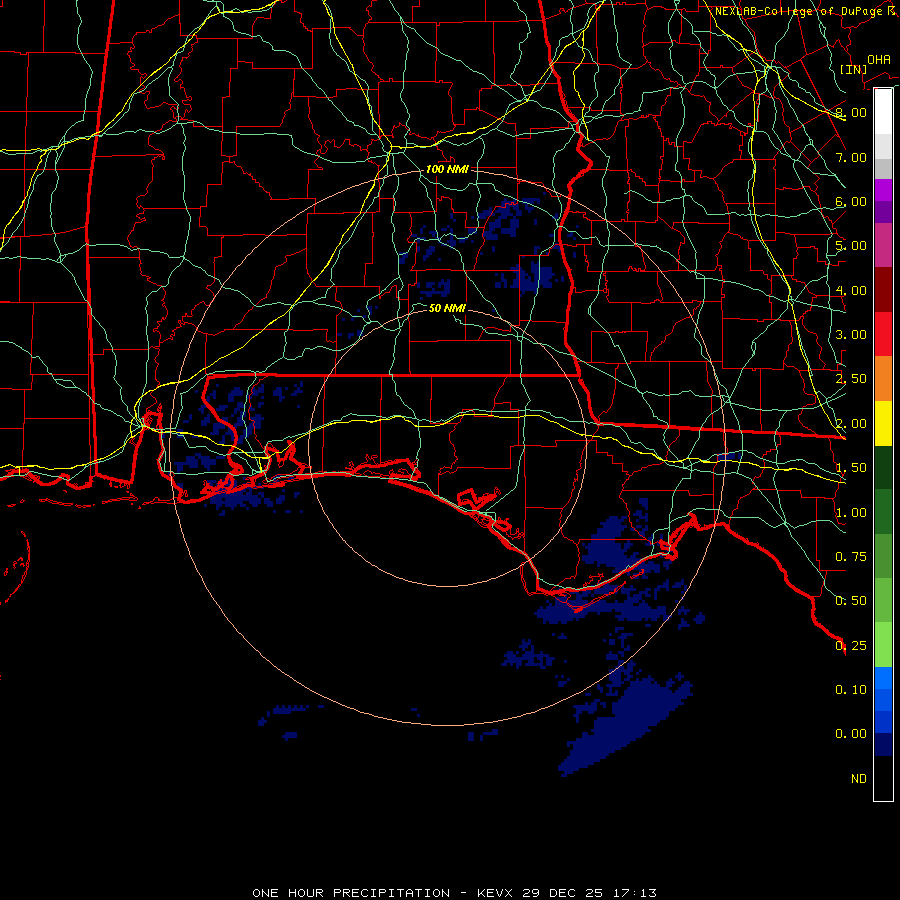Click the '[IN]' units label
Image resolution: width=900 pixels, height=900 pixels.
click(853, 69)
